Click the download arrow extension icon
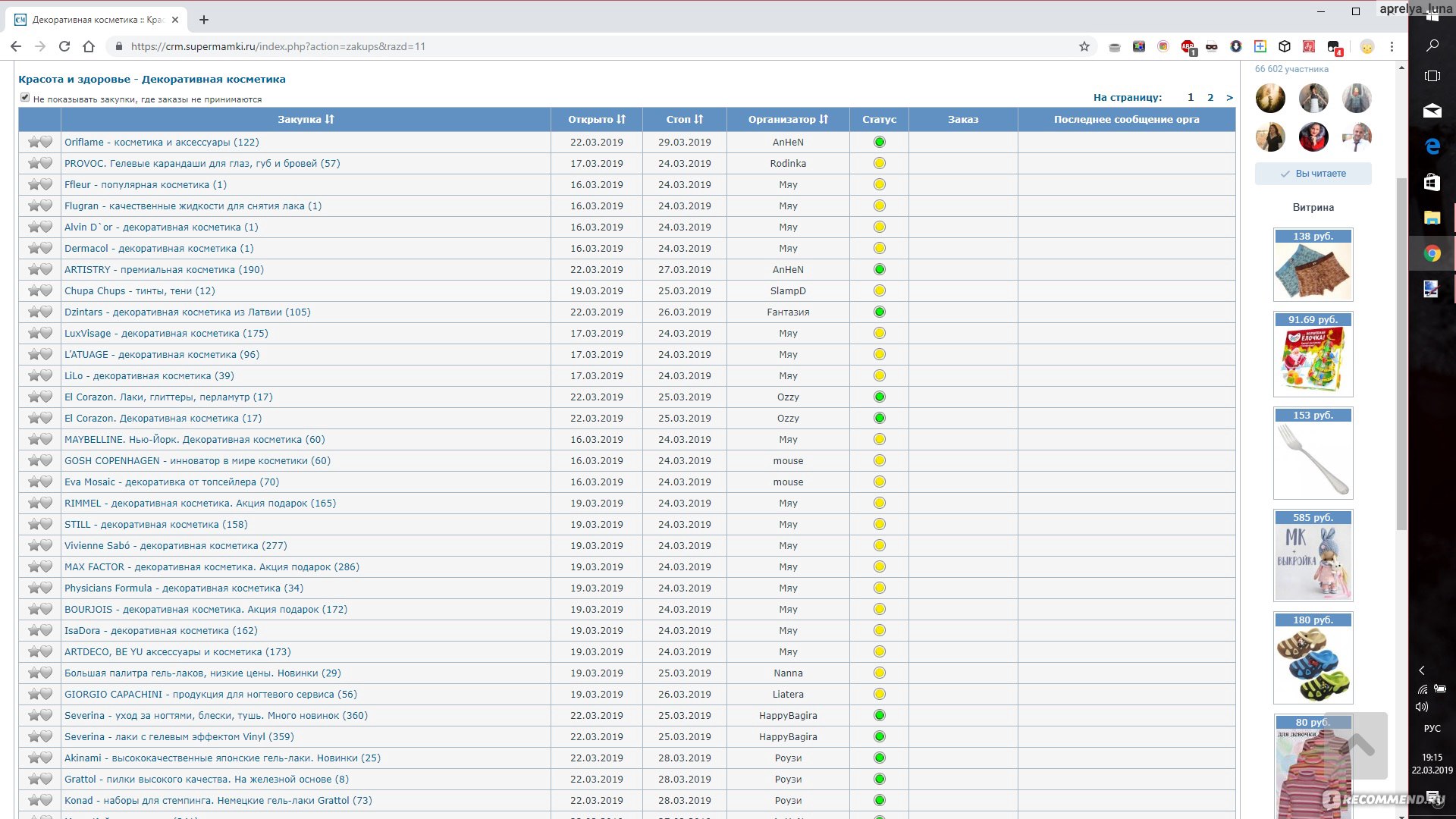Screen dimensions: 1456x819 coord(1236,47)
